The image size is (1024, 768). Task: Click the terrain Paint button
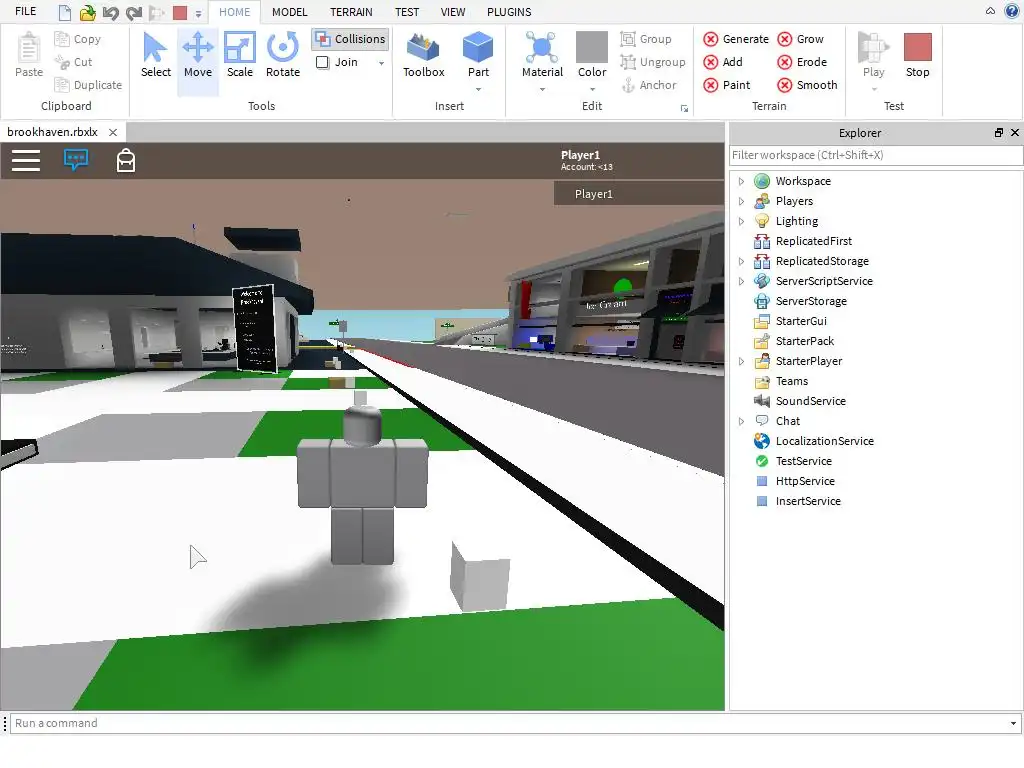[726, 85]
